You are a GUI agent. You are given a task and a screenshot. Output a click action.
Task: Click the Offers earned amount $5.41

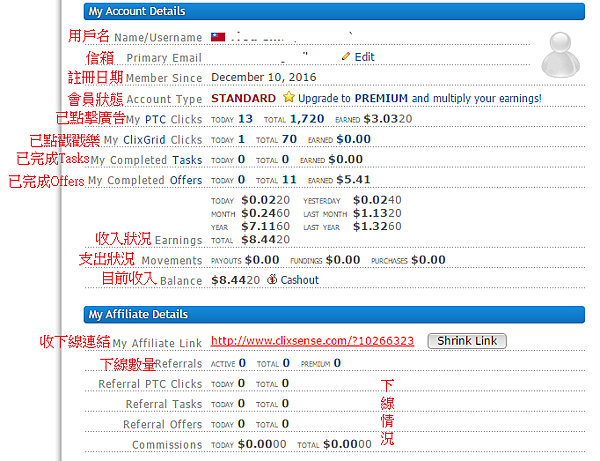point(353,180)
